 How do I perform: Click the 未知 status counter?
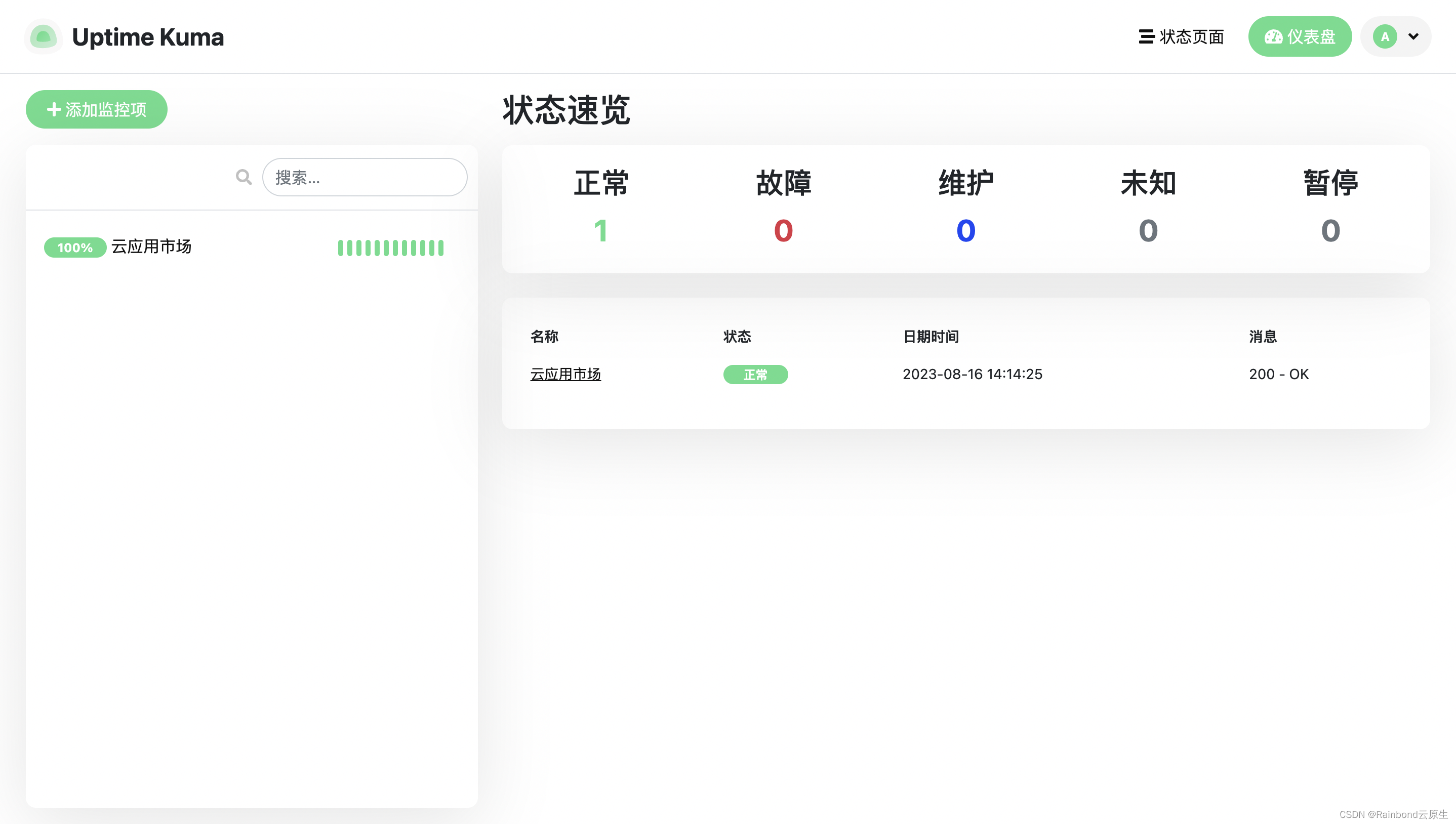click(x=1148, y=230)
